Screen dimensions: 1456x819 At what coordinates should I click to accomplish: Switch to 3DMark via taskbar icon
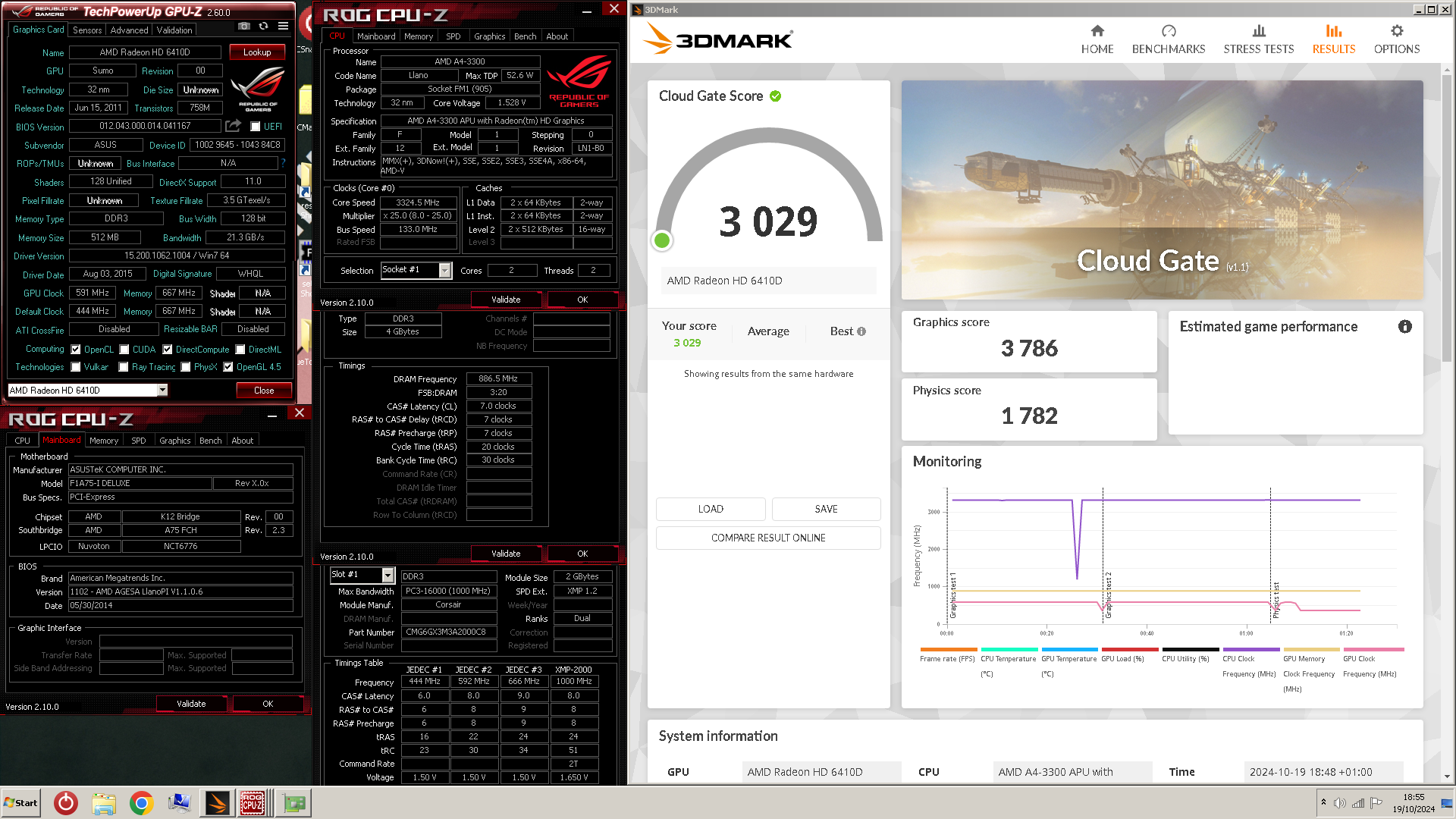217,802
